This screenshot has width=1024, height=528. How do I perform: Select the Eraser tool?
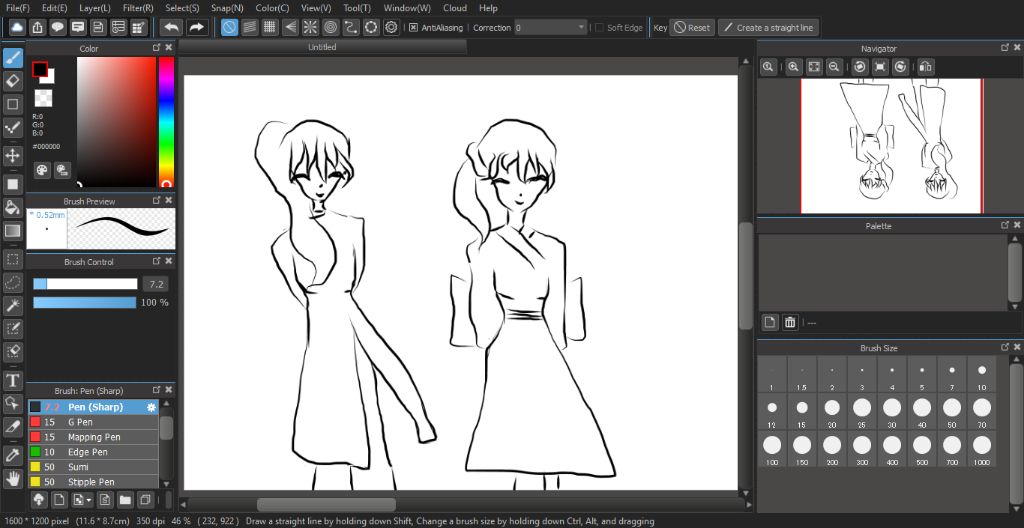(x=12, y=80)
